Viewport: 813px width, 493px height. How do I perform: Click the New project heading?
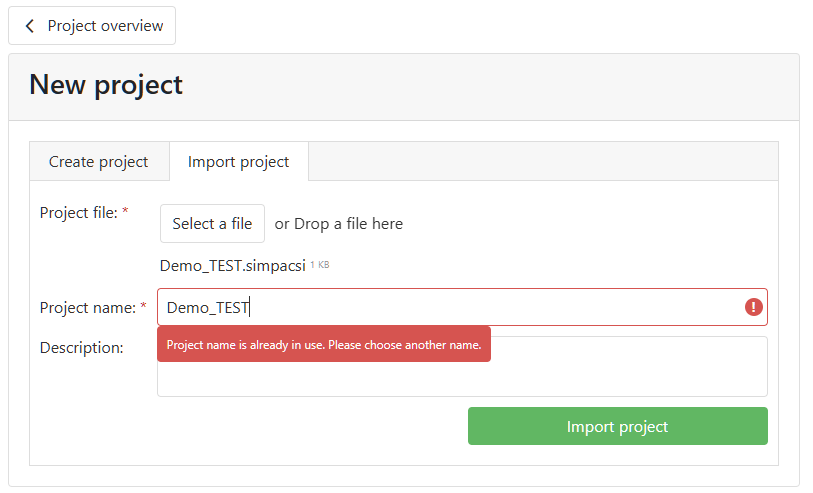pos(106,85)
